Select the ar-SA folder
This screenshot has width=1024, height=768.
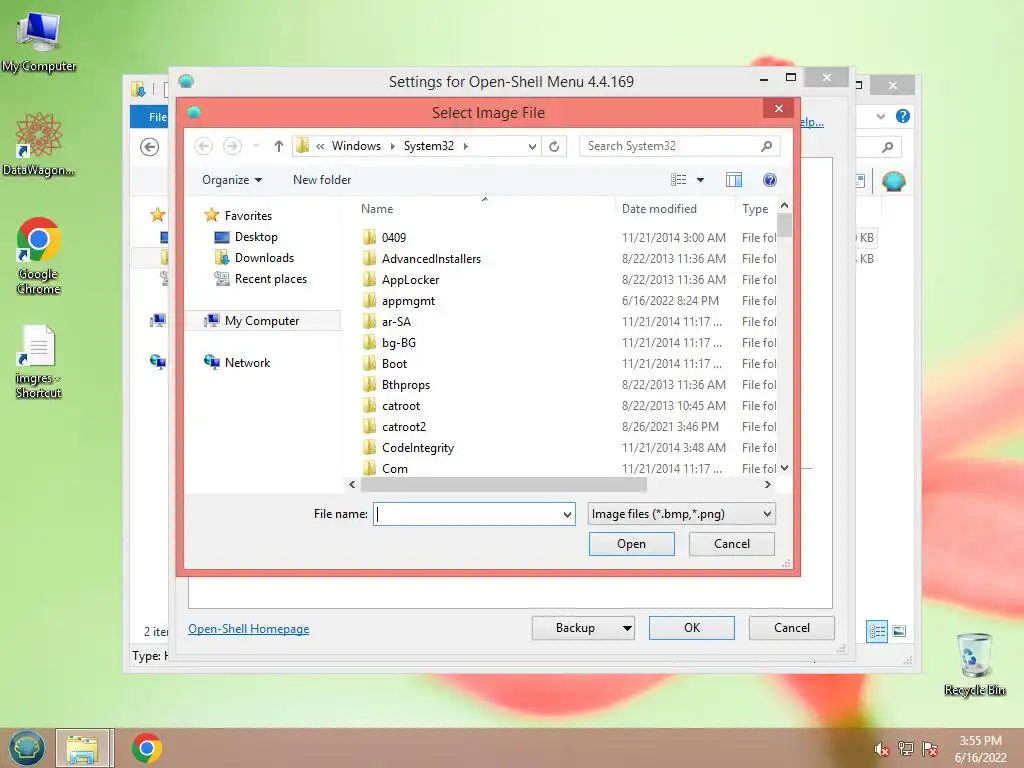(x=396, y=321)
